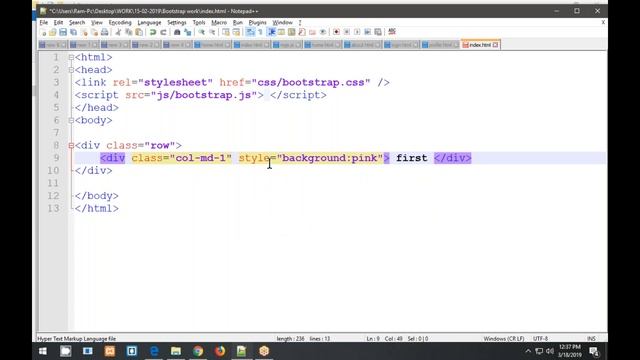The image size is (640, 360).
Task: Start macro recording with red Record icon
Action: coord(336,32)
